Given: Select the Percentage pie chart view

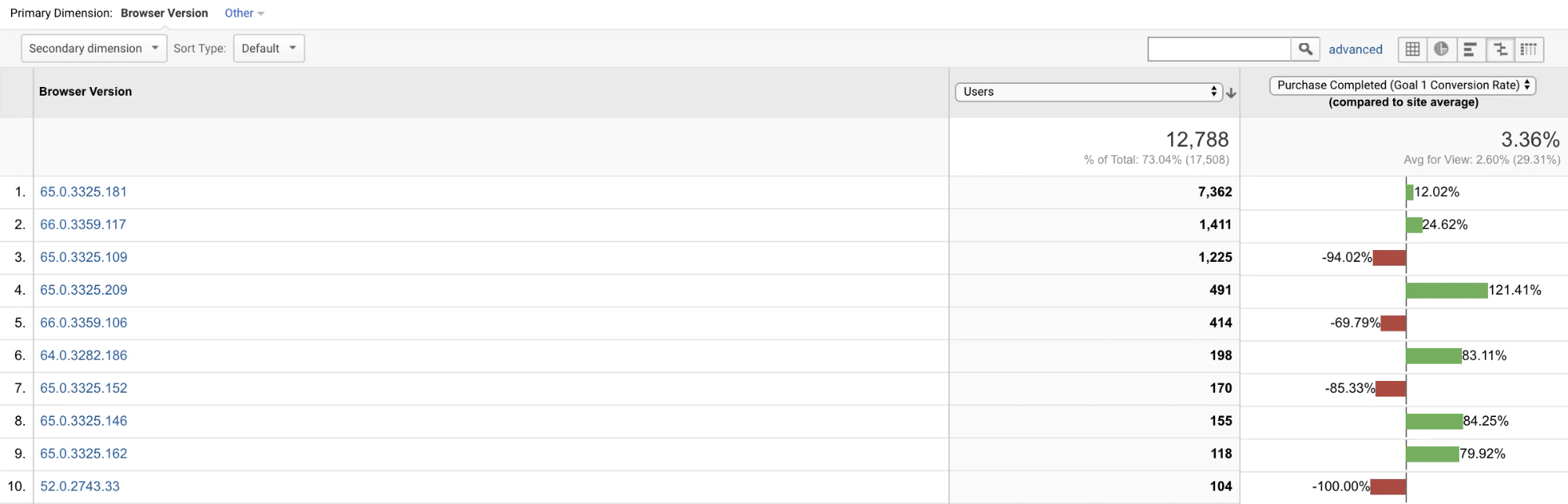Looking at the screenshot, I should coord(1442,49).
